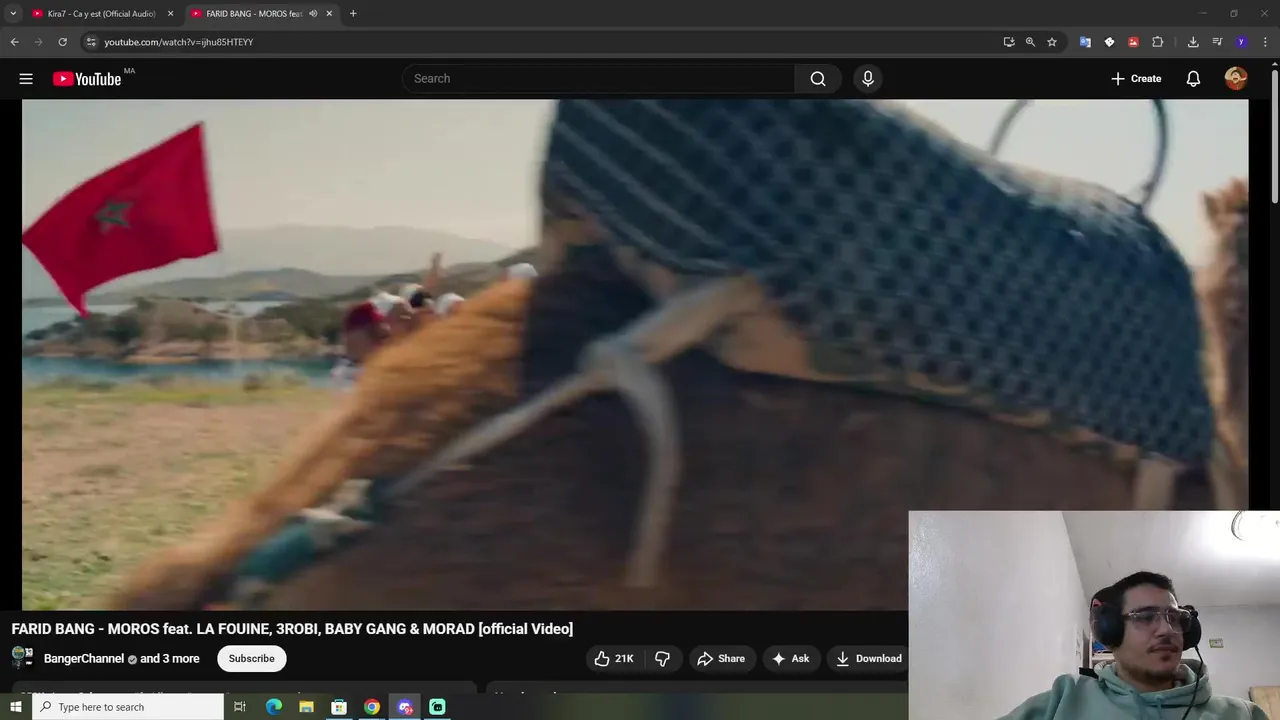The height and width of the screenshot is (720, 1280).
Task: Like the video with 21K likes
Action: [614, 658]
